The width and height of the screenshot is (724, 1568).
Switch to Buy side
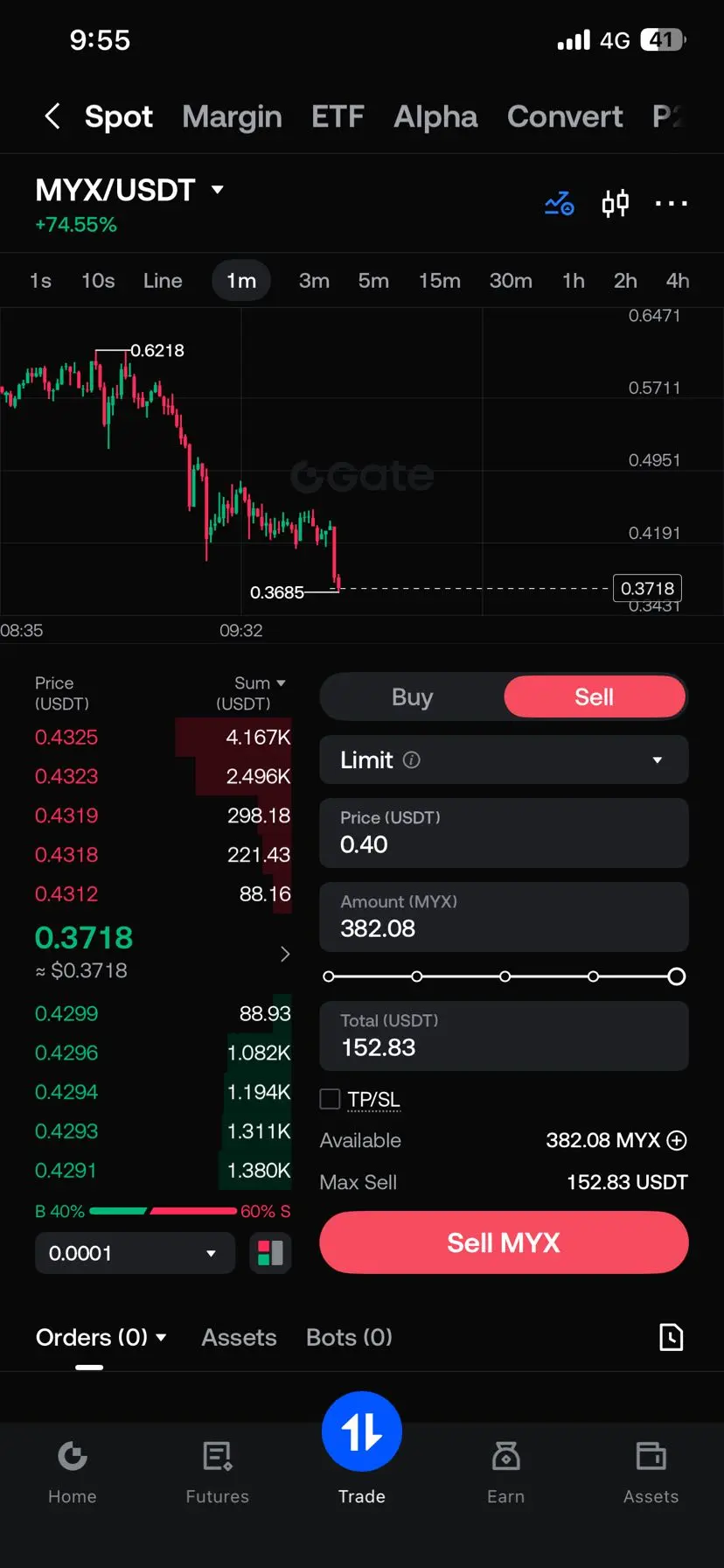tap(412, 697)
